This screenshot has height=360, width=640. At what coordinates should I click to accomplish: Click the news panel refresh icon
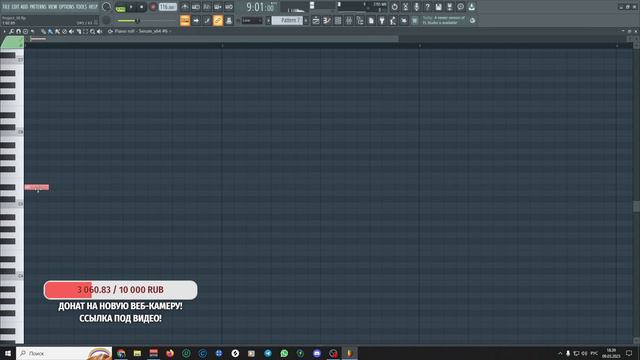click(472, 20)
